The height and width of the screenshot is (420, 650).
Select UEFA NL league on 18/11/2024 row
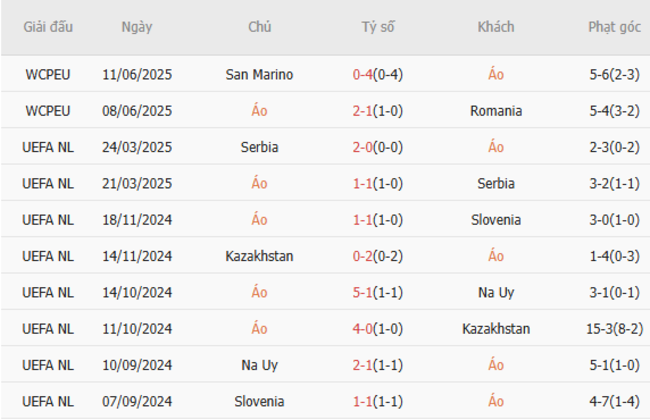click(x=48, y=220)
